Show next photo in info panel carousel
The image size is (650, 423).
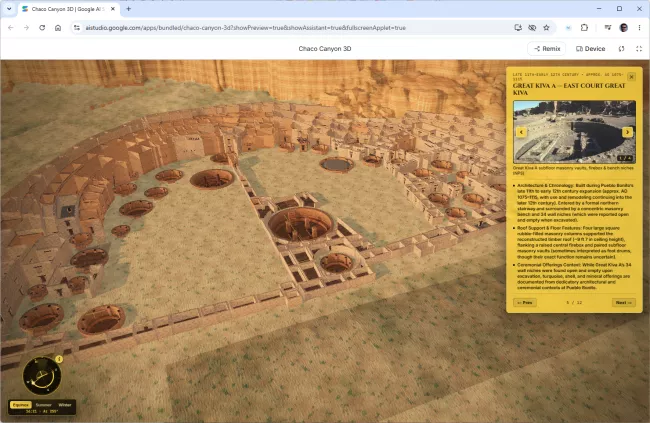click(627, 132)
